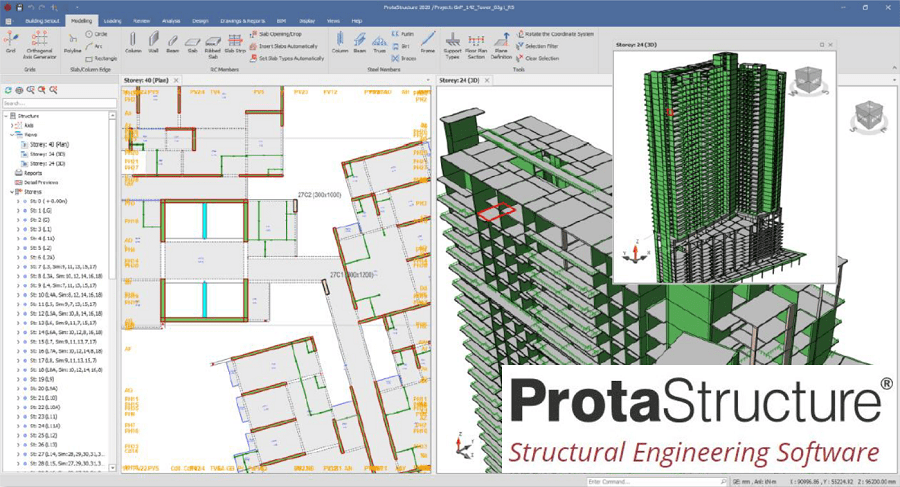Expand storey St: 1 (LG)
This screenshot has height=487, width=900.
(18, 211)
